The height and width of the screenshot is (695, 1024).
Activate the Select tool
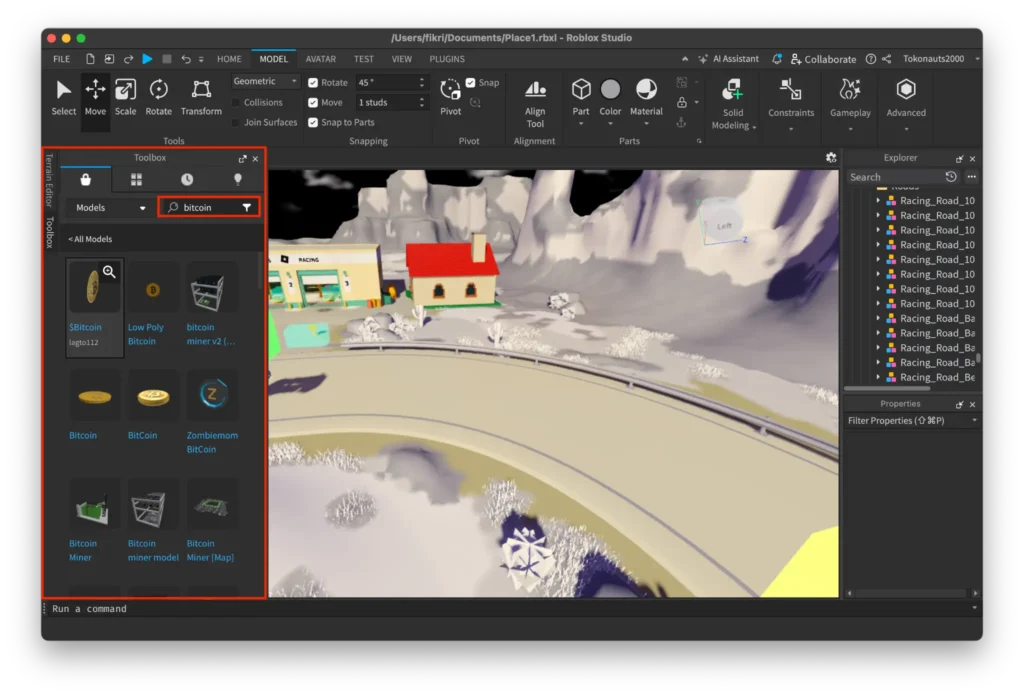[x=63, y=98]
